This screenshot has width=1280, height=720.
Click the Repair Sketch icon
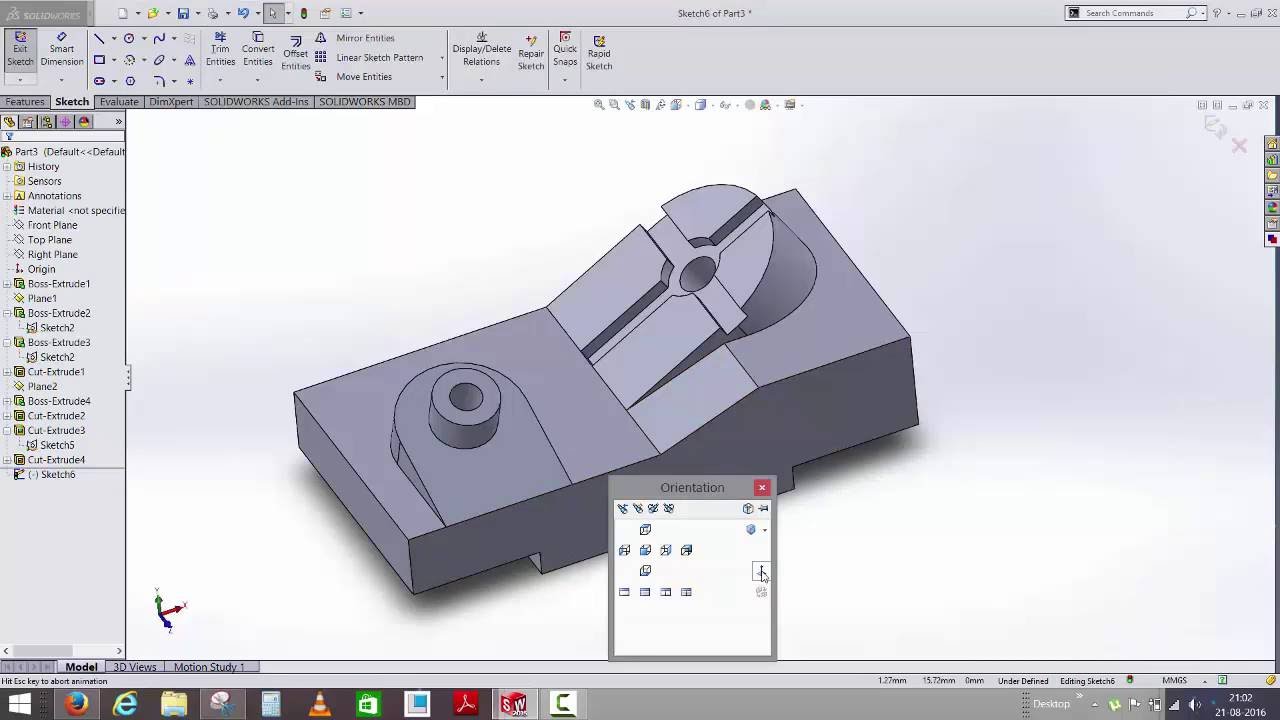(531, 54)
